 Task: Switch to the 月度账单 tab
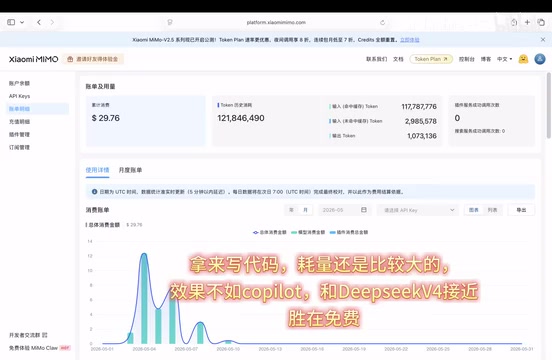click(x=130, y=170)
